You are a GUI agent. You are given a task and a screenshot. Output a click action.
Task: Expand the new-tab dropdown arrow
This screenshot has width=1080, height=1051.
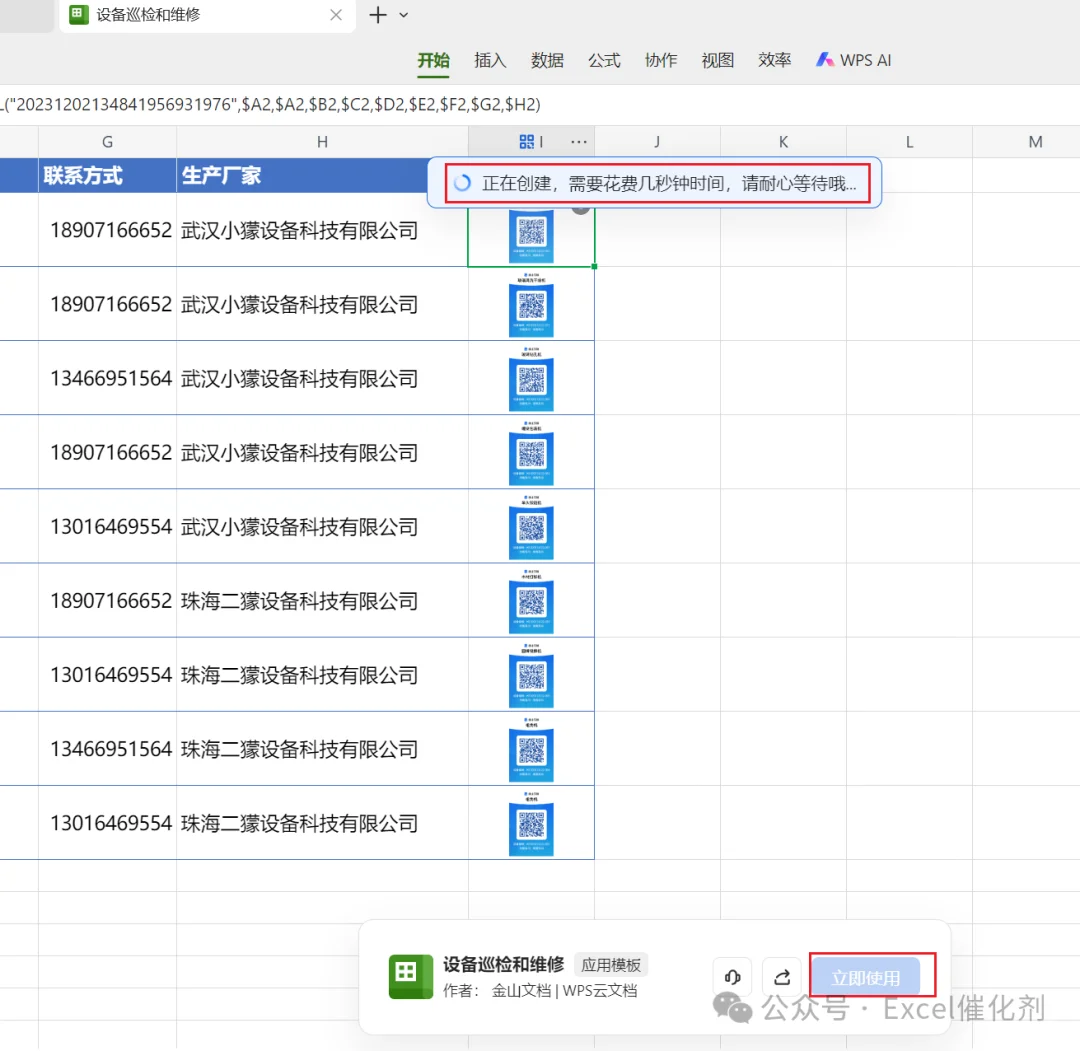click(x=404, y=14)
